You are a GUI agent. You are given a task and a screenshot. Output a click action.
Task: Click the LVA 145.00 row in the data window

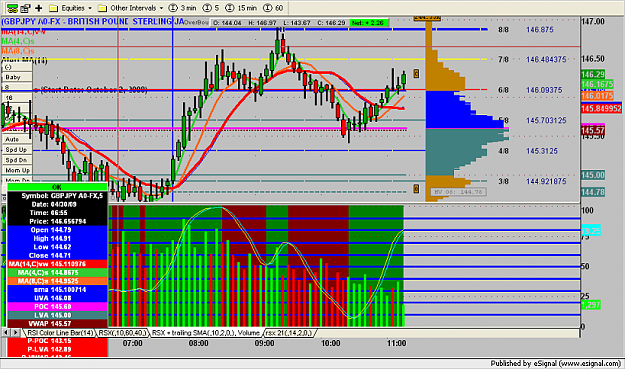pyautogui.click(x=57, y=315)
